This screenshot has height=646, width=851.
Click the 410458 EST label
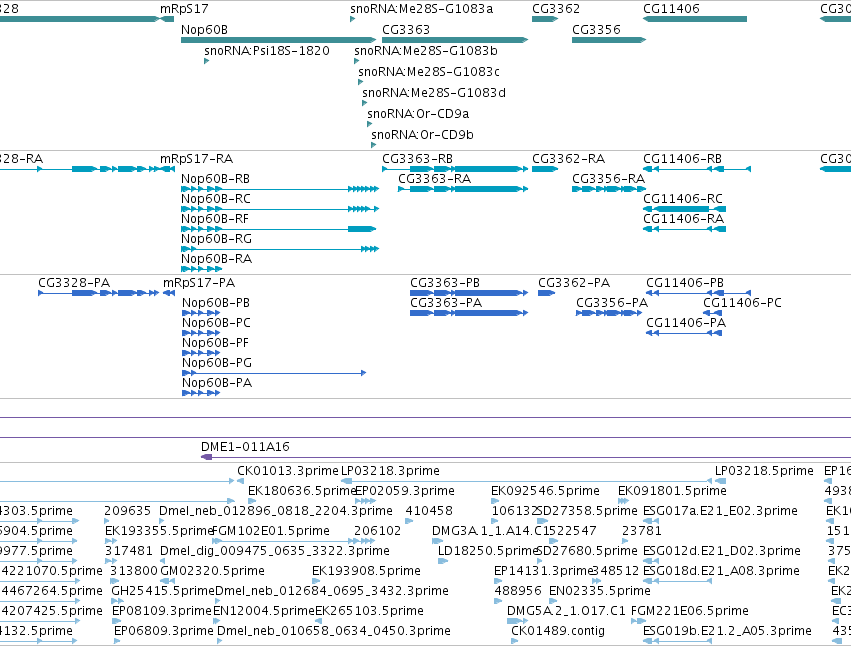click(429, 511)
